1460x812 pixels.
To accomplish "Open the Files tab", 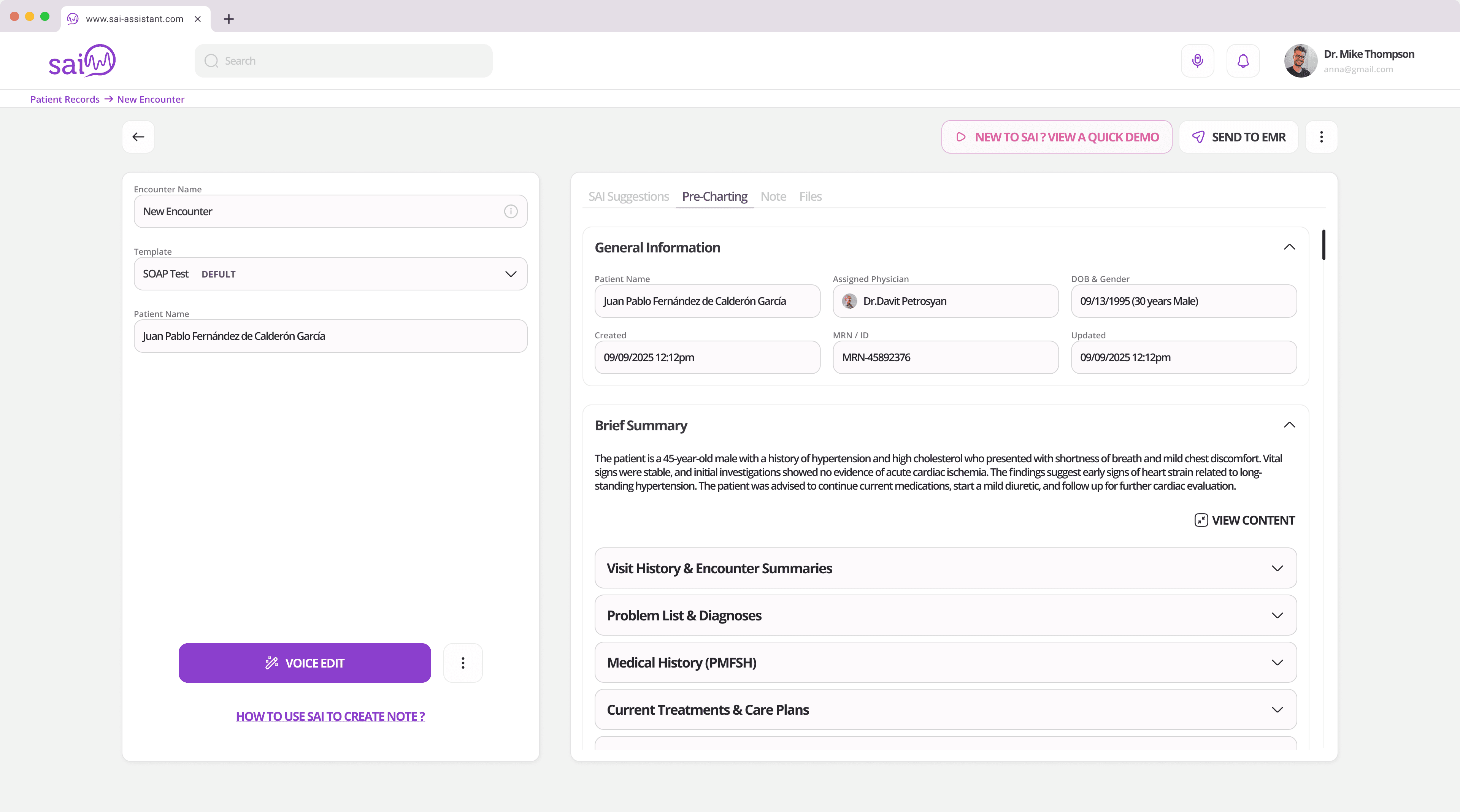I will tap(810, 197).
